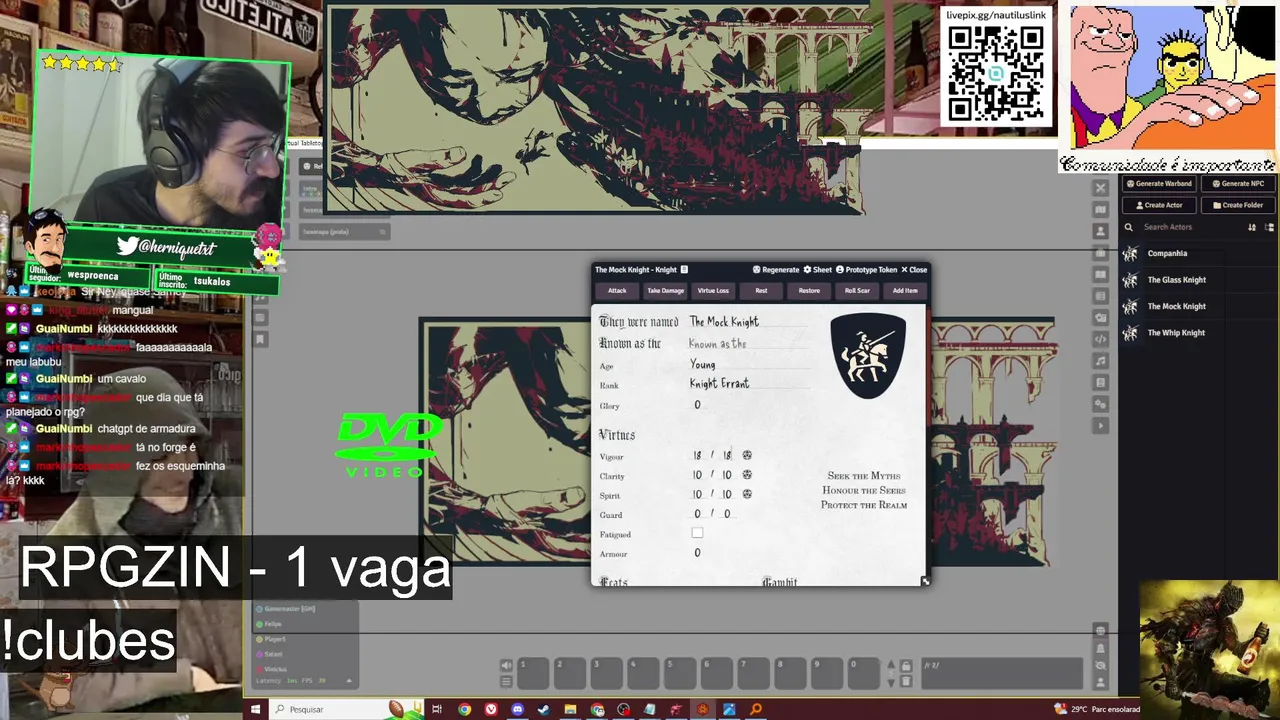
Task: Toggle actor sort order icon
Action: click(x=1252, y=227)
